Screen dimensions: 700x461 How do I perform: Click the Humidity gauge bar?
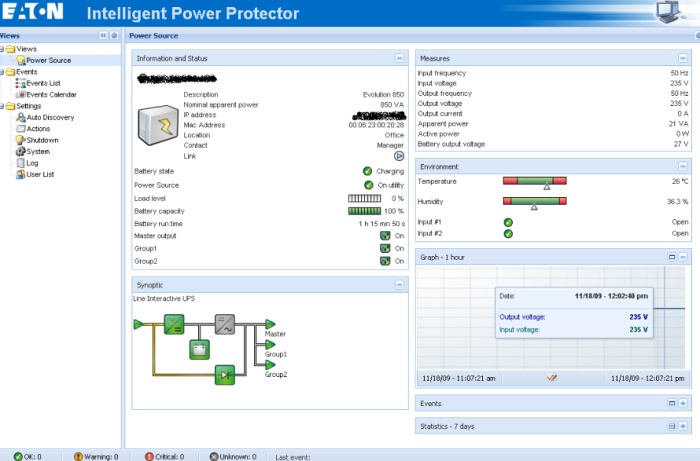tap(534, 202)
